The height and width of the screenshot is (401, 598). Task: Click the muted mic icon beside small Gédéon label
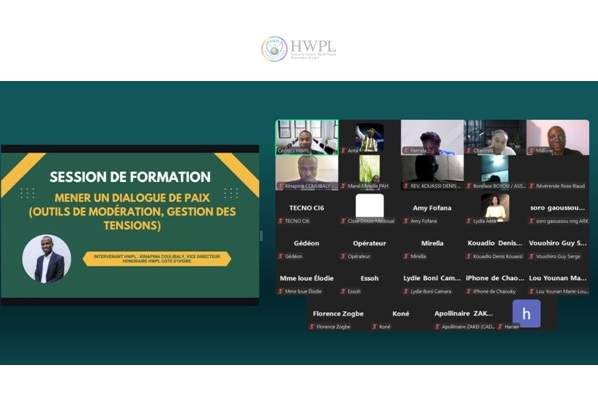pyautogui.click(x=281, y=256)
